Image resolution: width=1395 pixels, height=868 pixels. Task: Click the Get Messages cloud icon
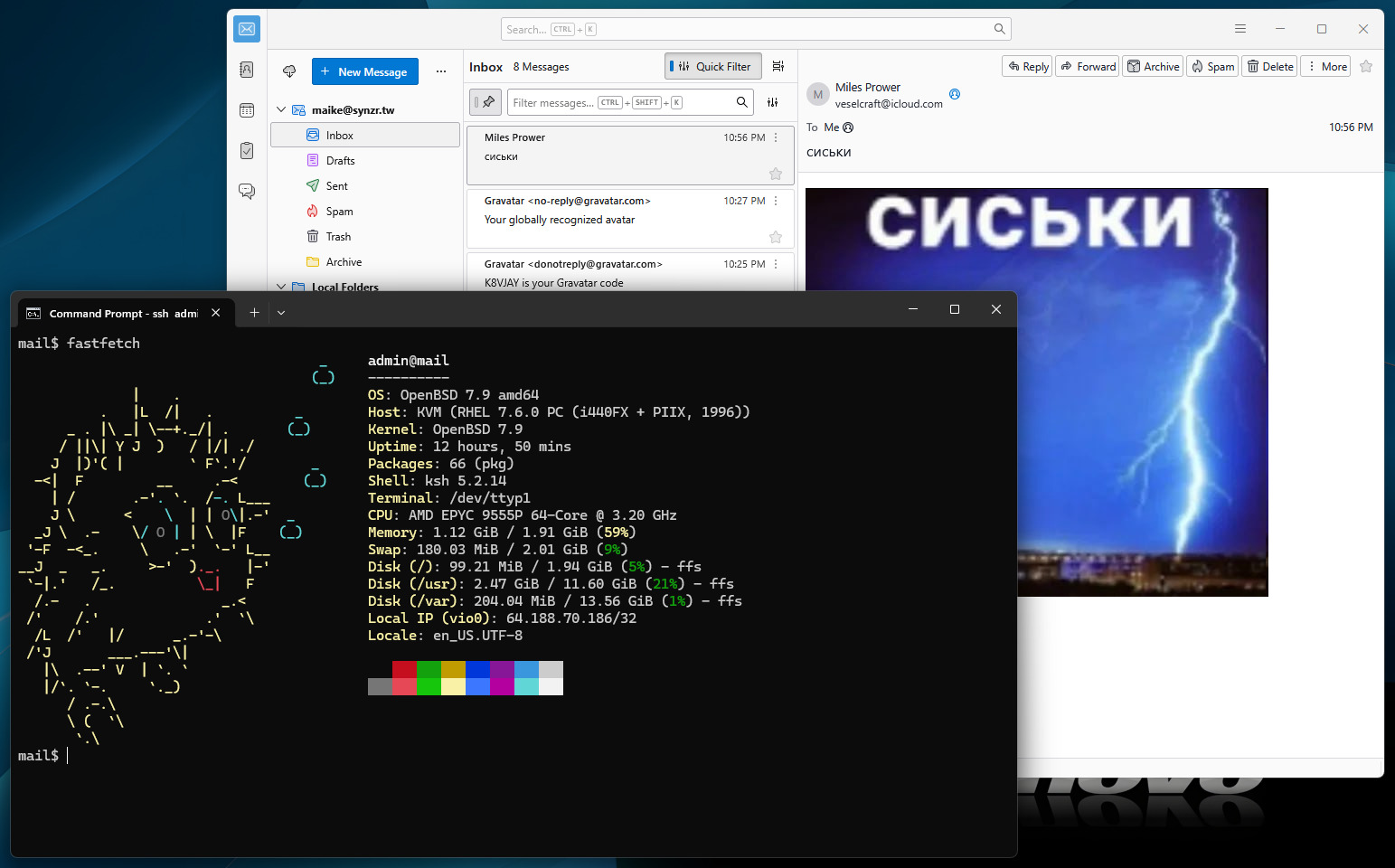click(x=289, y=71)
